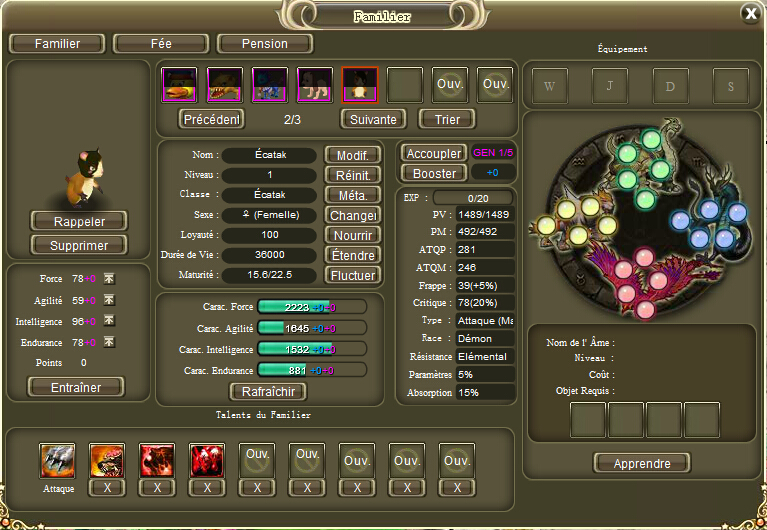Switch to the Fée tab
The height and width of the screenshot is (530, 767).
pos(160,44)
